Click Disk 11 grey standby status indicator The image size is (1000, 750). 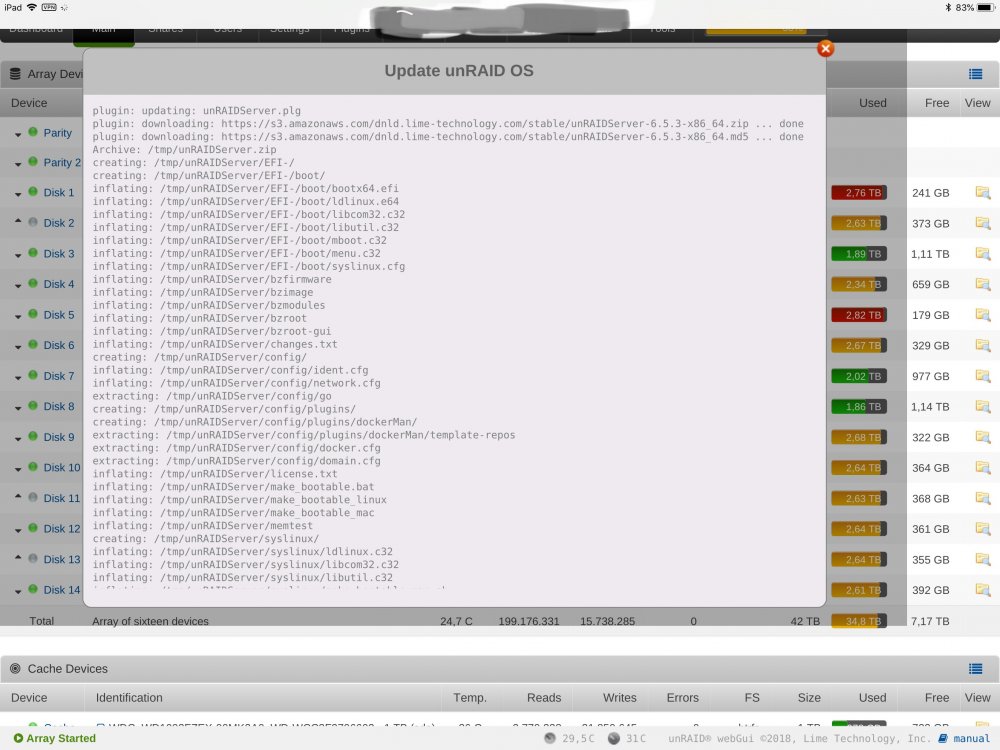pyautogui.click(x=33, y=497)
